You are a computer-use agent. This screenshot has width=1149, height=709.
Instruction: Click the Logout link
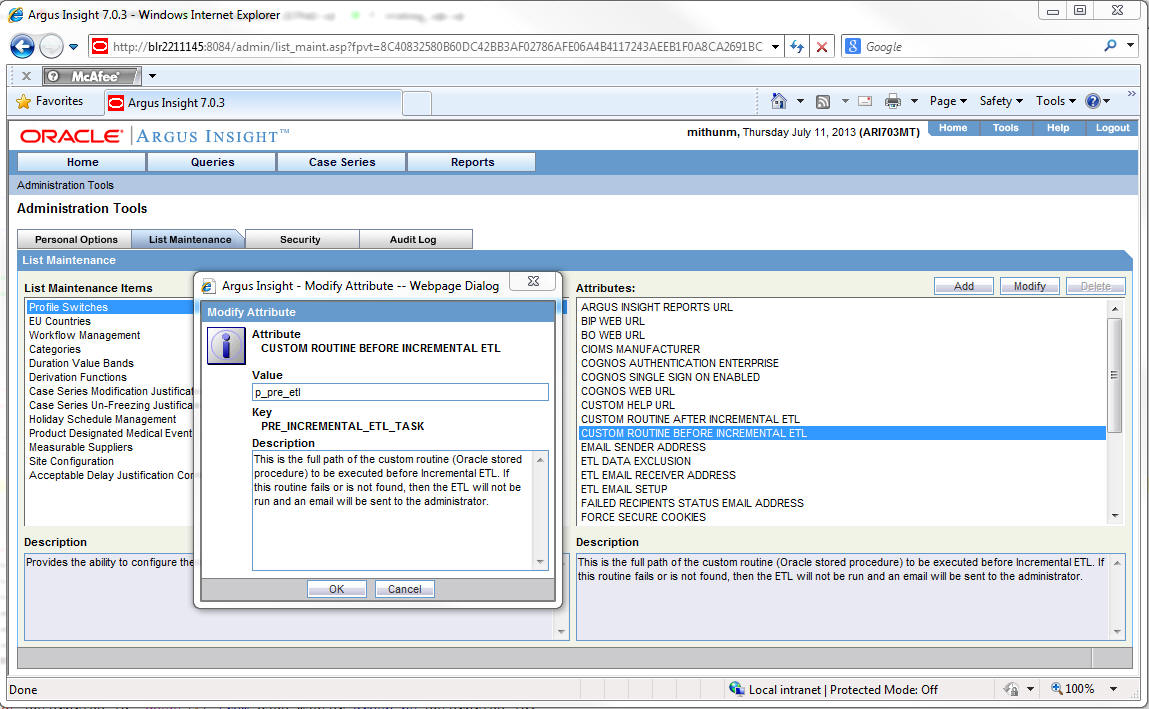click(x=1112, y=128)
